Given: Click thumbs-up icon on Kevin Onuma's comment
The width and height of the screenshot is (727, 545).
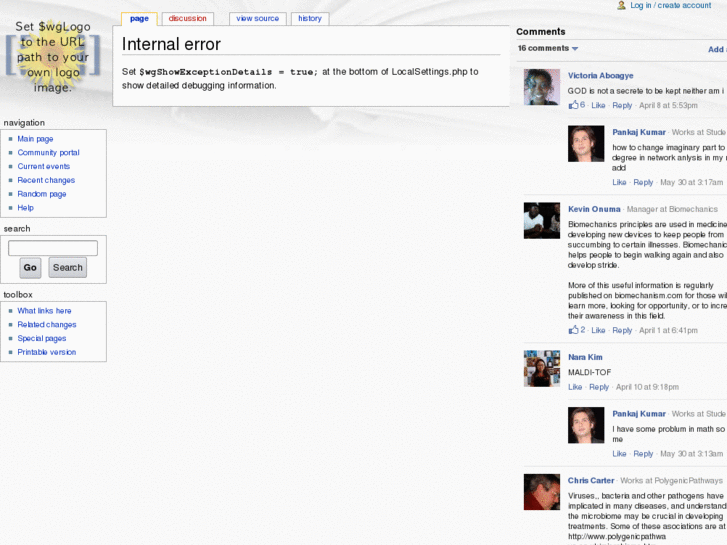Looking at the screenshot, I should click(574, 330).
